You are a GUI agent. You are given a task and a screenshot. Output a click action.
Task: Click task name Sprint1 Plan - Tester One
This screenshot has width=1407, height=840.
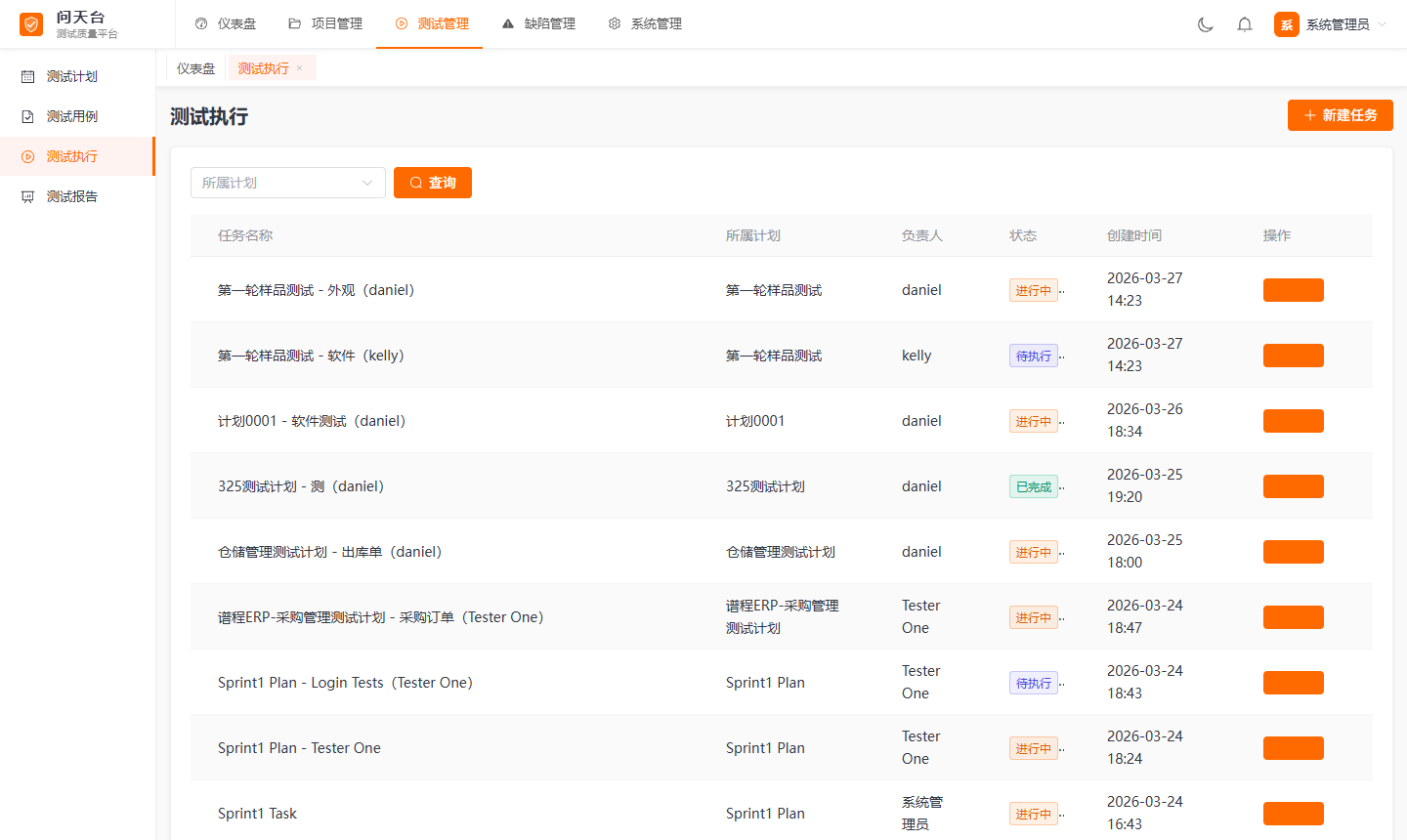click(x=299, y=748)
